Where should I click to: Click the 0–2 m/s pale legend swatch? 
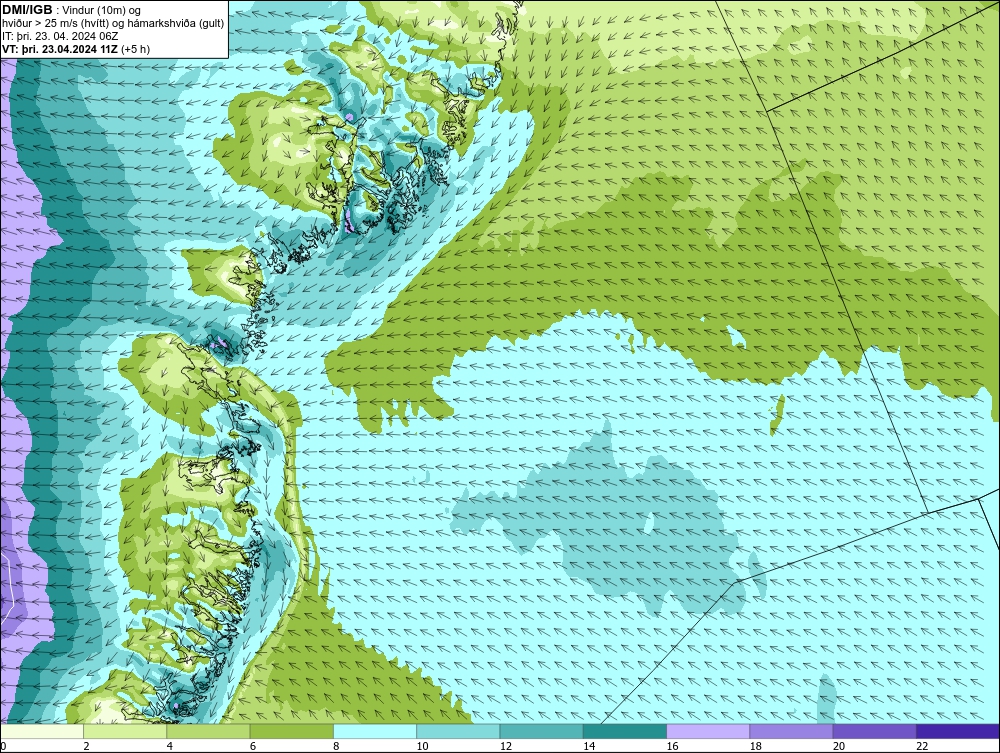click(x=42, y=731)
